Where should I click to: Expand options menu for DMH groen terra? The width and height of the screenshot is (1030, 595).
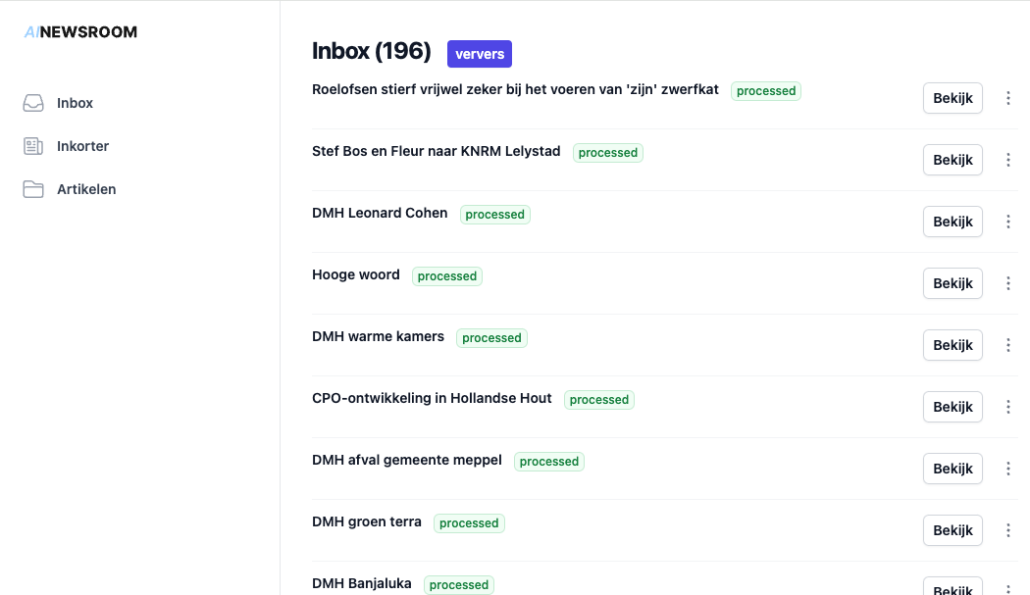1008,530
